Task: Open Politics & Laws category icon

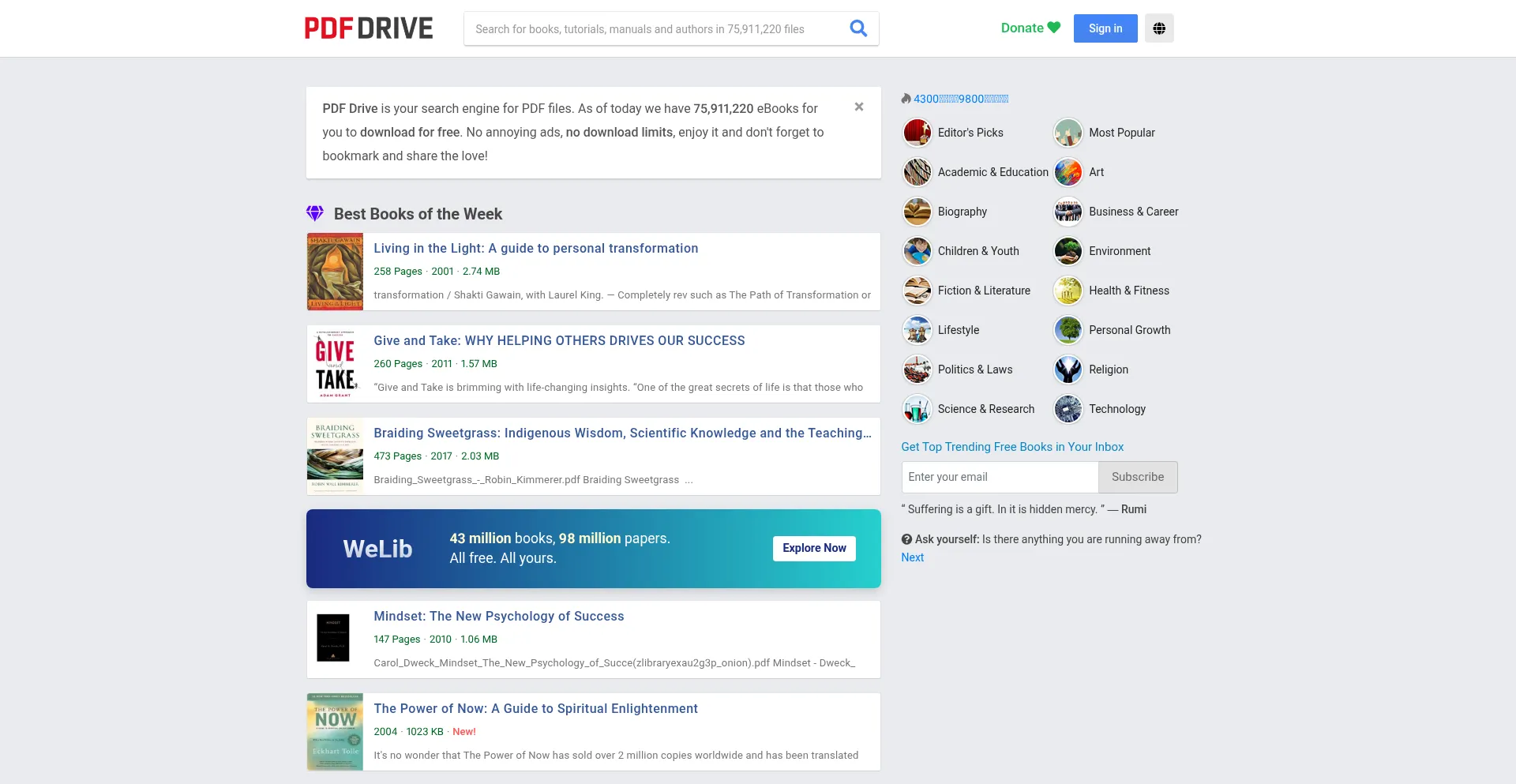Action: tap(917, 369)
